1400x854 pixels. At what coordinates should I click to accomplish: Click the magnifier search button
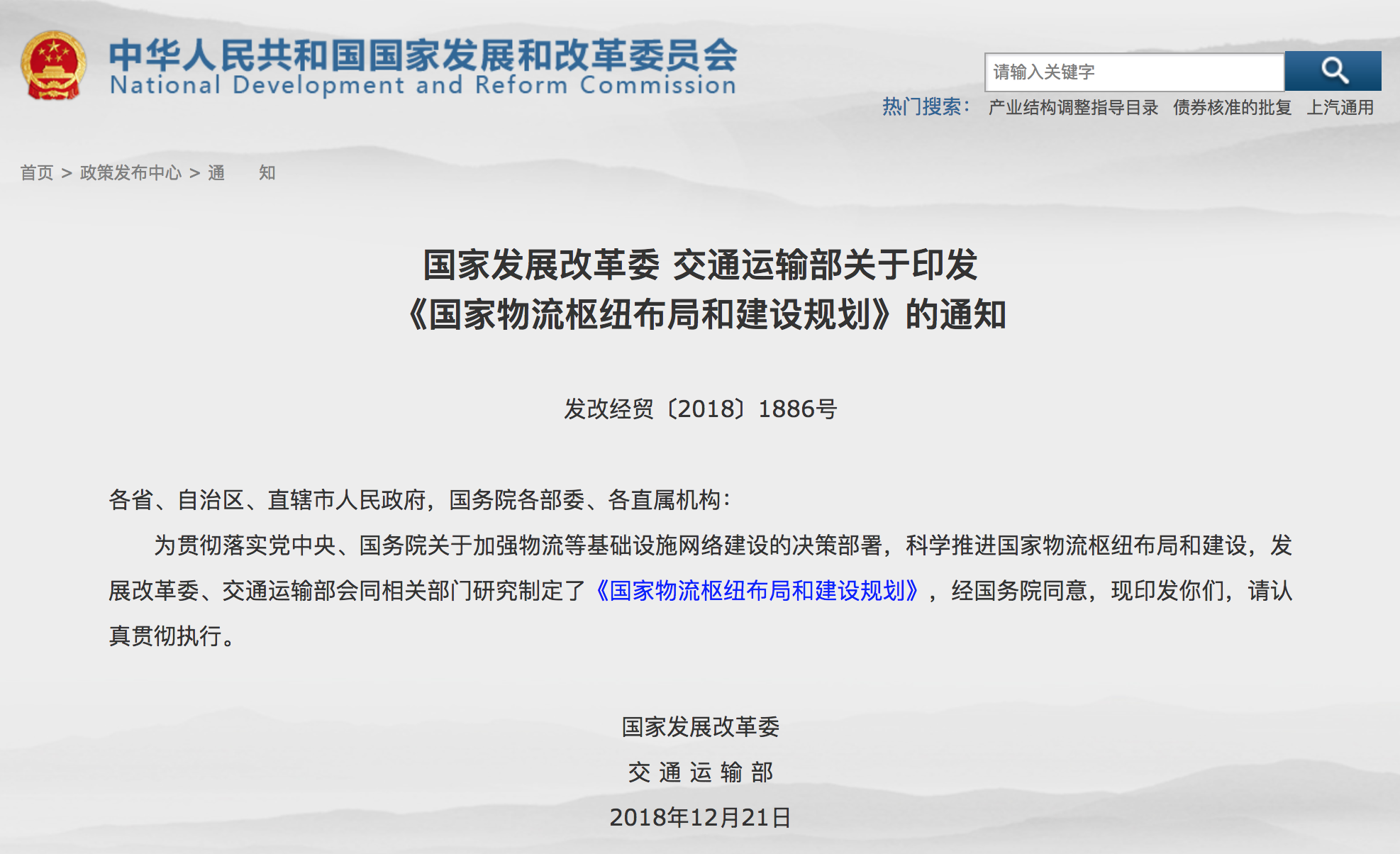[1333, 71]
